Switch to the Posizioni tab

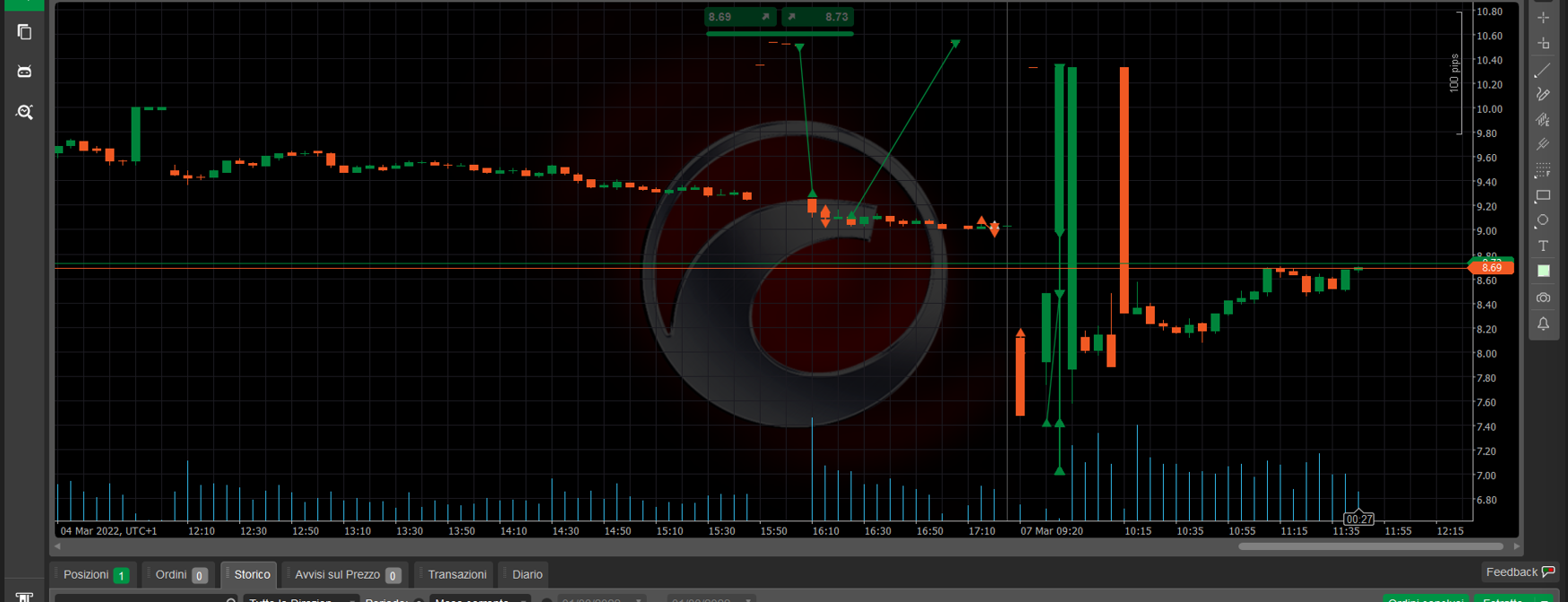(95, 574)
